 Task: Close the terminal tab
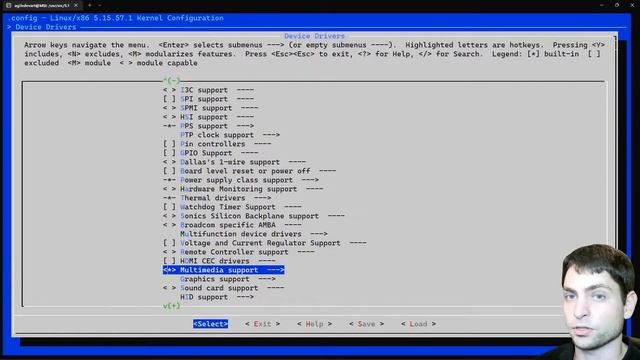pyautogui.click(x=76, y=5)
